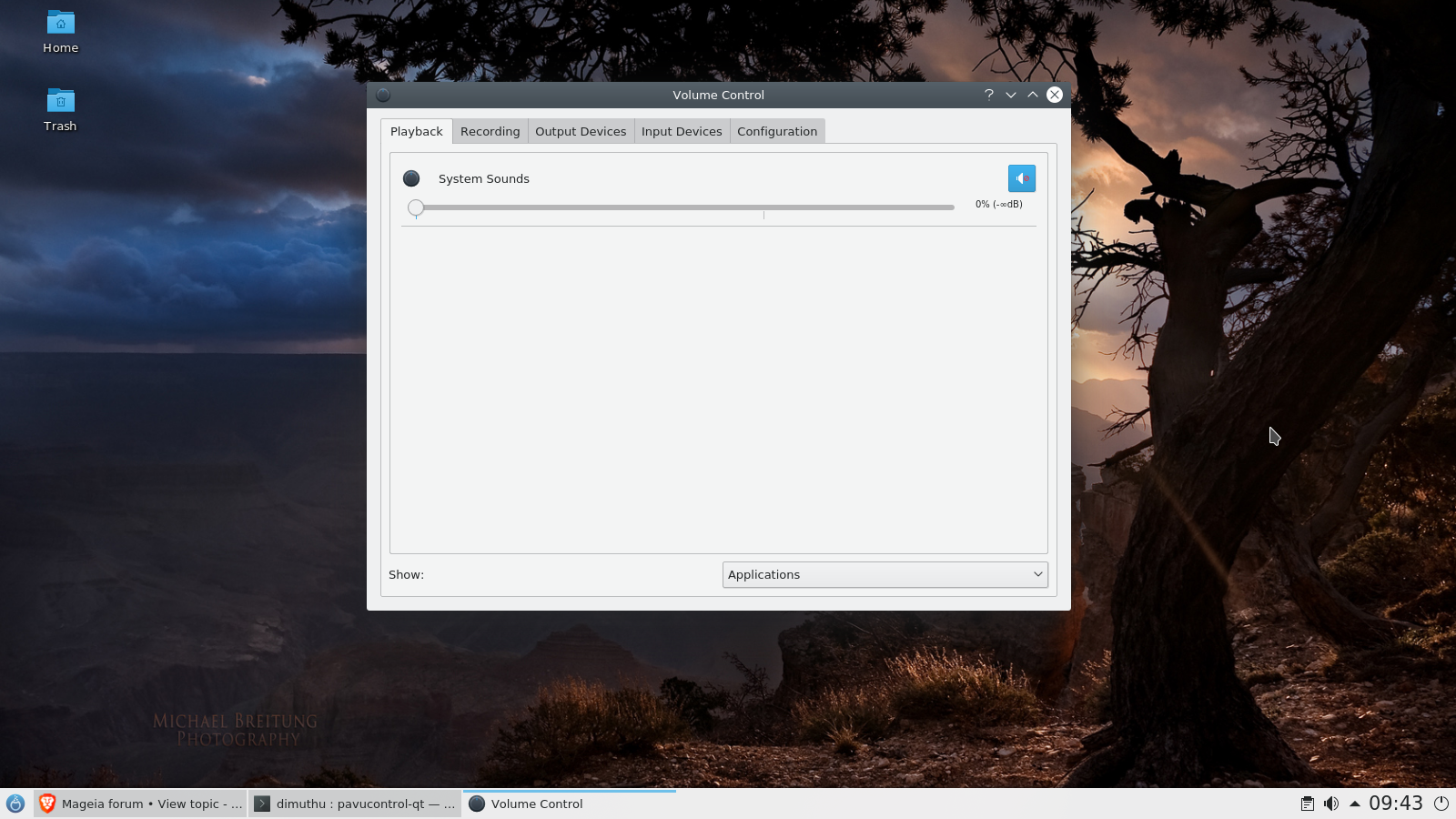The width and height of the screenshot is (1456, 819).
Task: Open the system tray volume icon
Action: (1331, 804)
